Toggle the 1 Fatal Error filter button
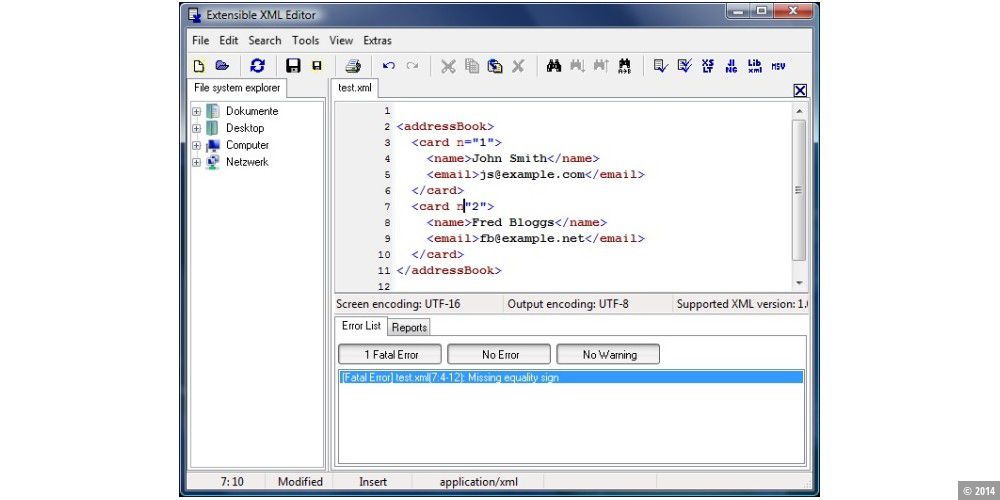This screenshot has height=500, width=1000. pyautogui.click(x=390, y=354)
